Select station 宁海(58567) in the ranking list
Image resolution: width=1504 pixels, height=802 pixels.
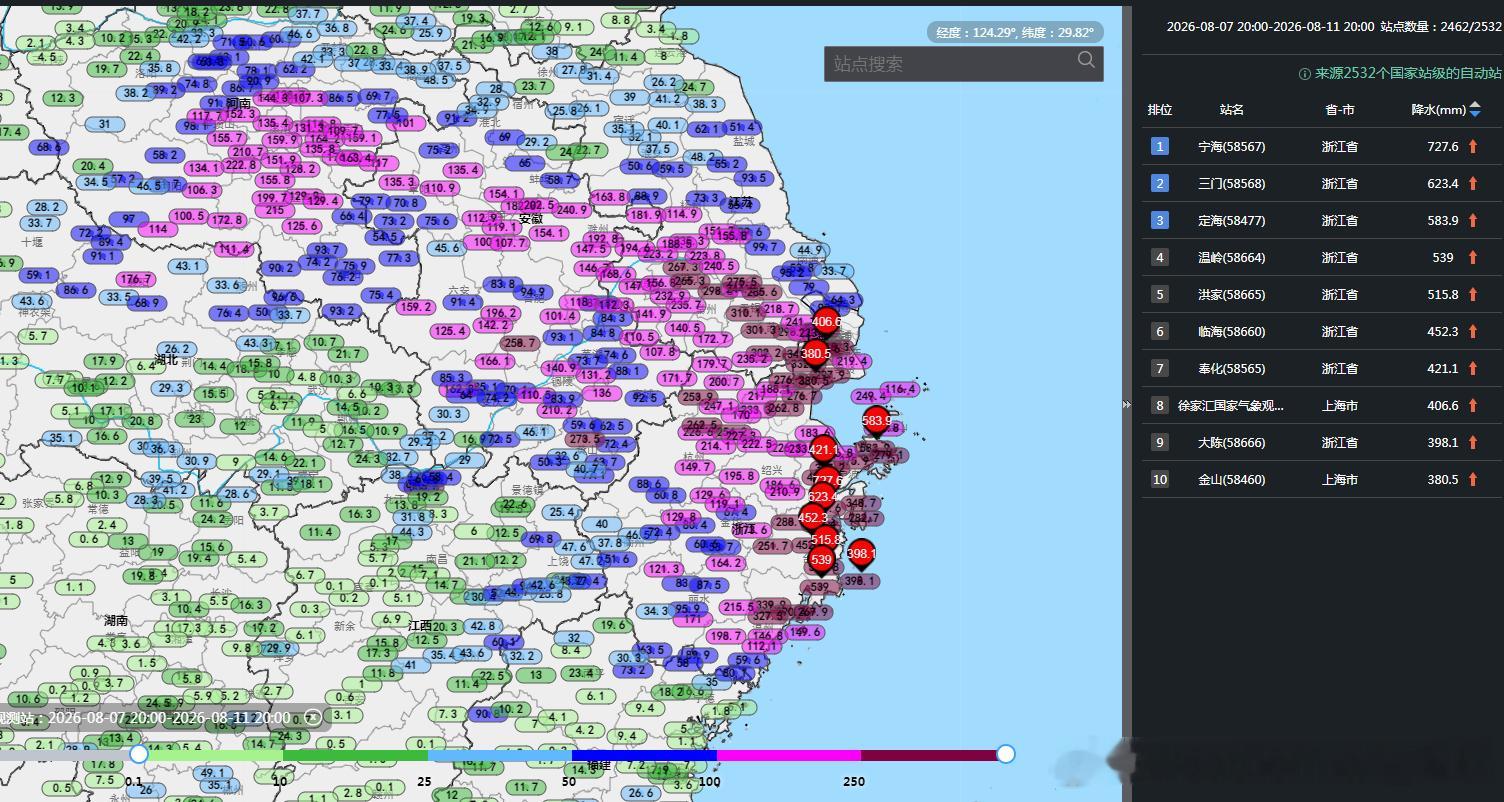[x=1232, y=147]
